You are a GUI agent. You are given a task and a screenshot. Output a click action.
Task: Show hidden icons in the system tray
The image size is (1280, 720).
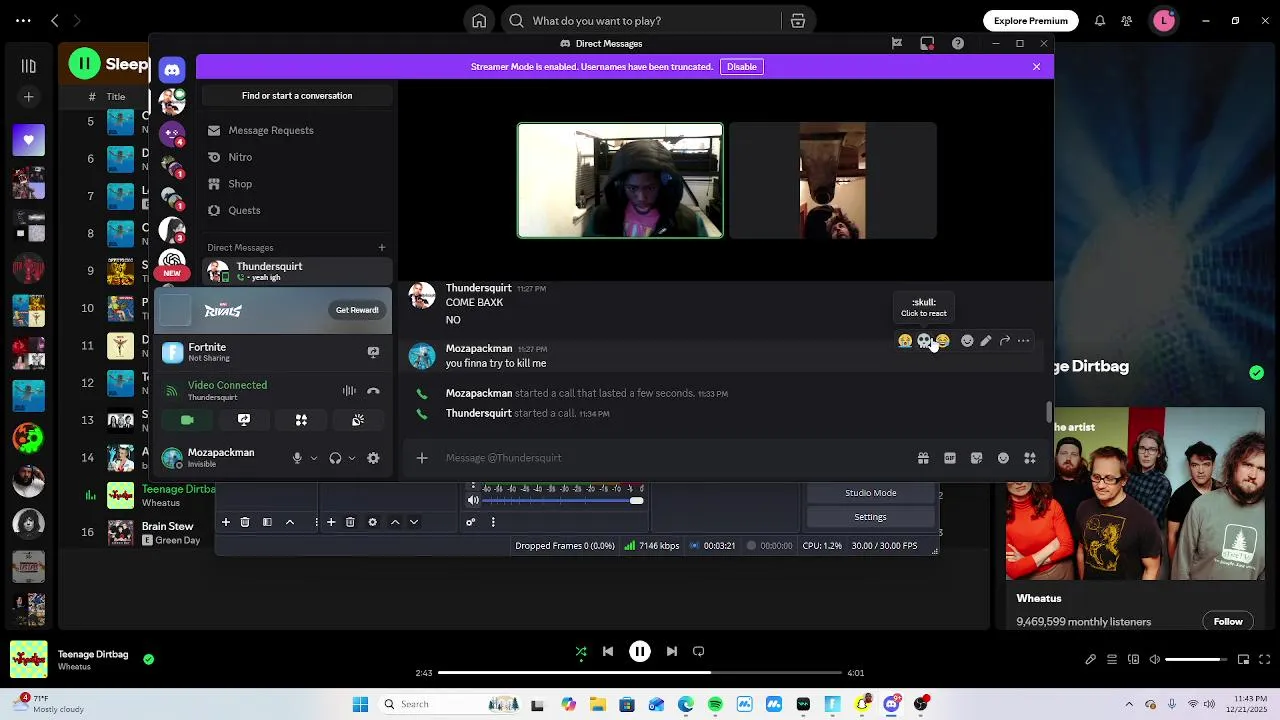(x=1129, y=704)
